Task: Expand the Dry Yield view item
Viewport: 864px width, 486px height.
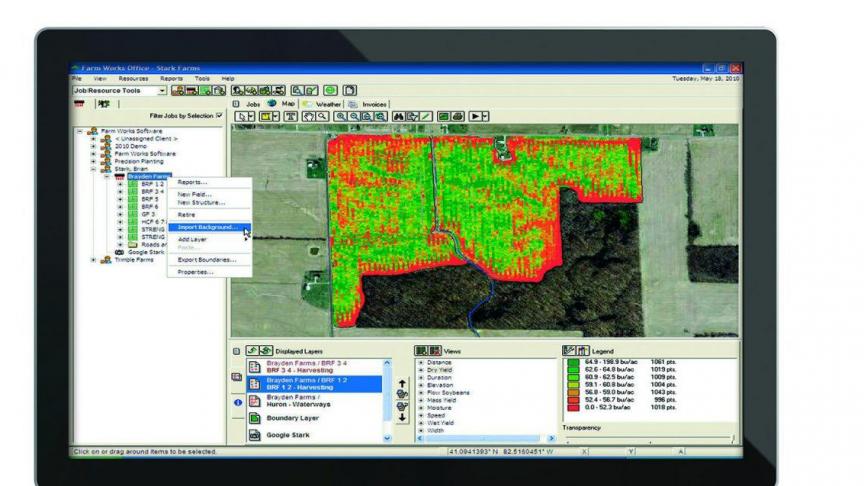Action: click(x=422, y=370)
